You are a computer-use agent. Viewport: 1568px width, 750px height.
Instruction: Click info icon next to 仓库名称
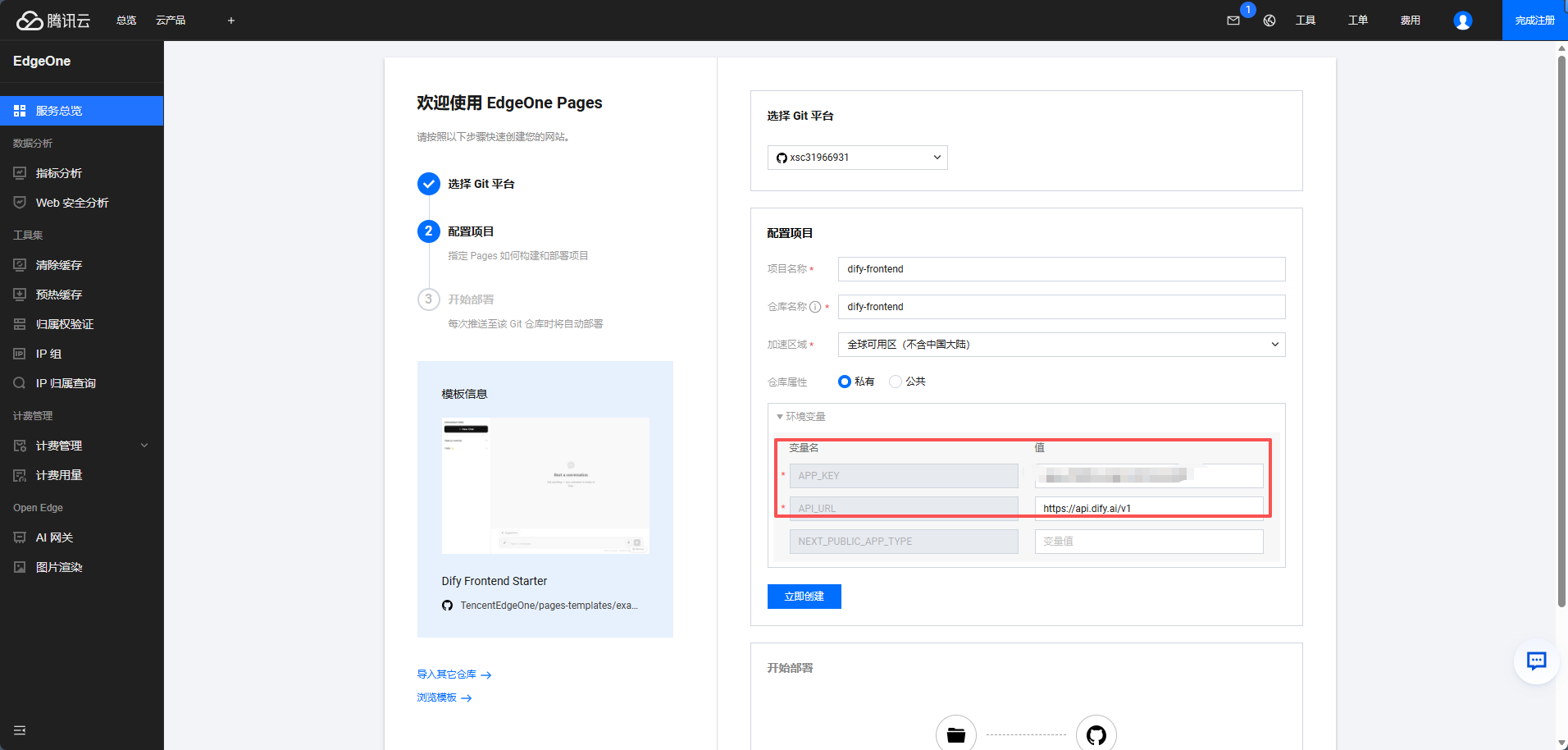[x=815, y=307]
